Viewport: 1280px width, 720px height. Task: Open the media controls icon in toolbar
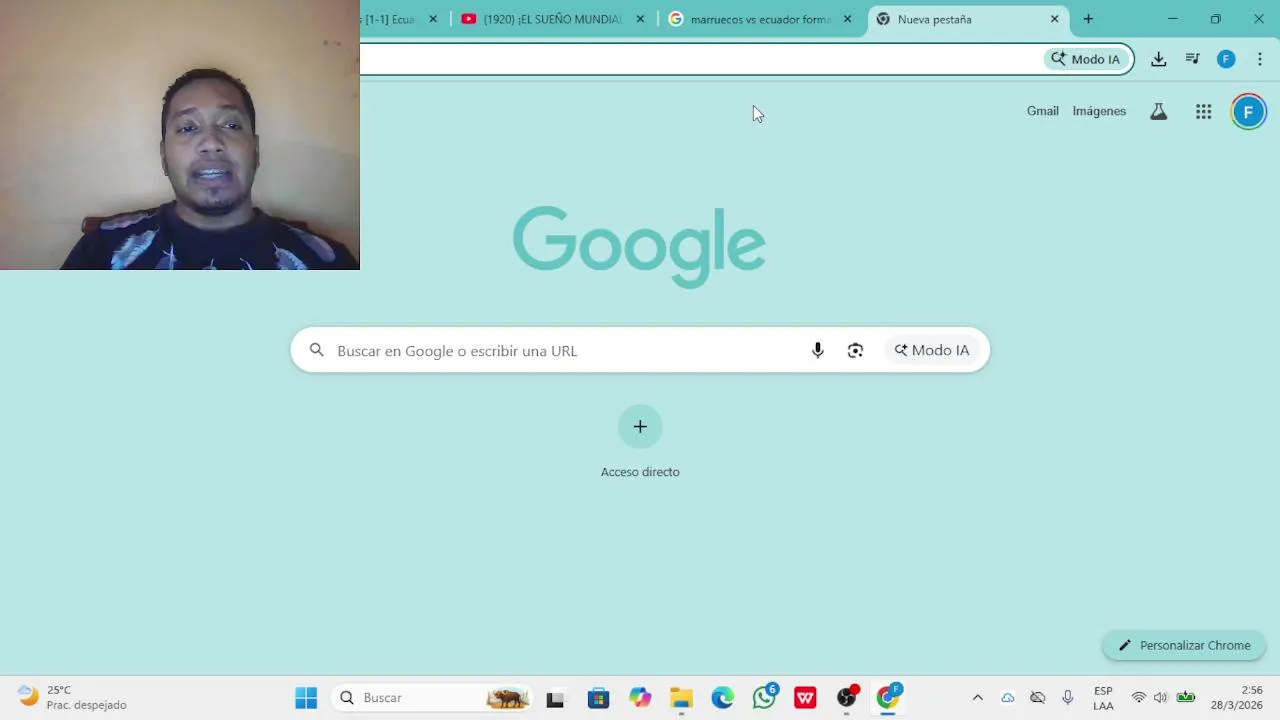click(x=1192, y=59)
